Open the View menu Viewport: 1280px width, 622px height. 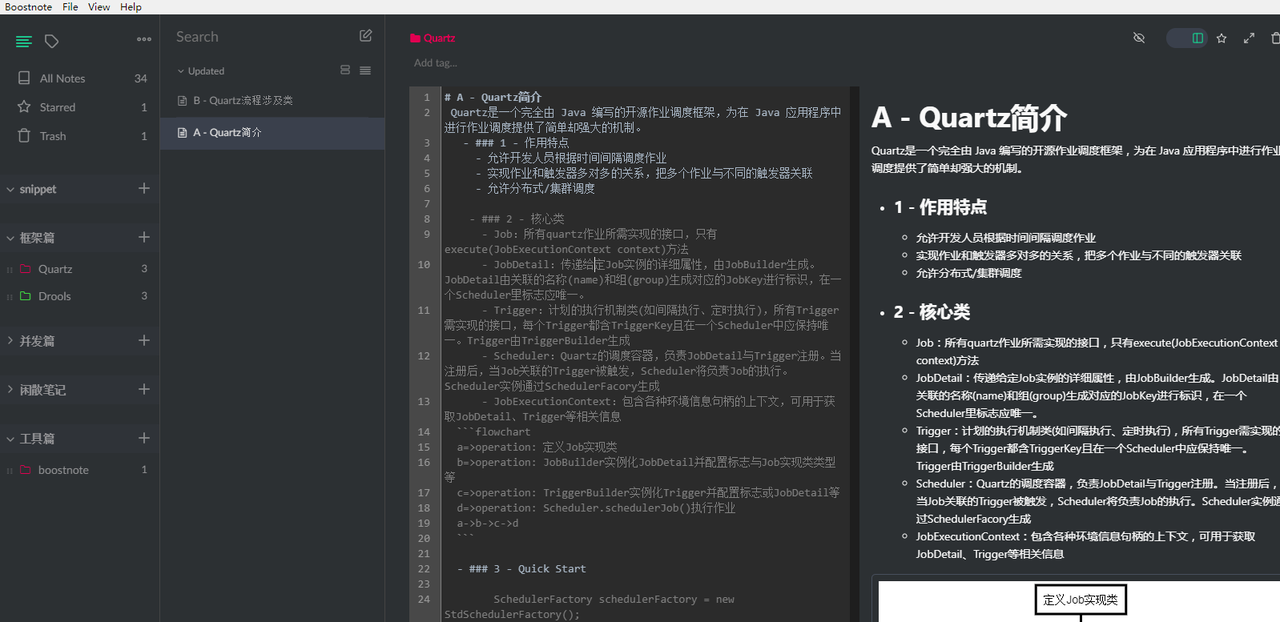pyautogui.click(x=99, y=7)
